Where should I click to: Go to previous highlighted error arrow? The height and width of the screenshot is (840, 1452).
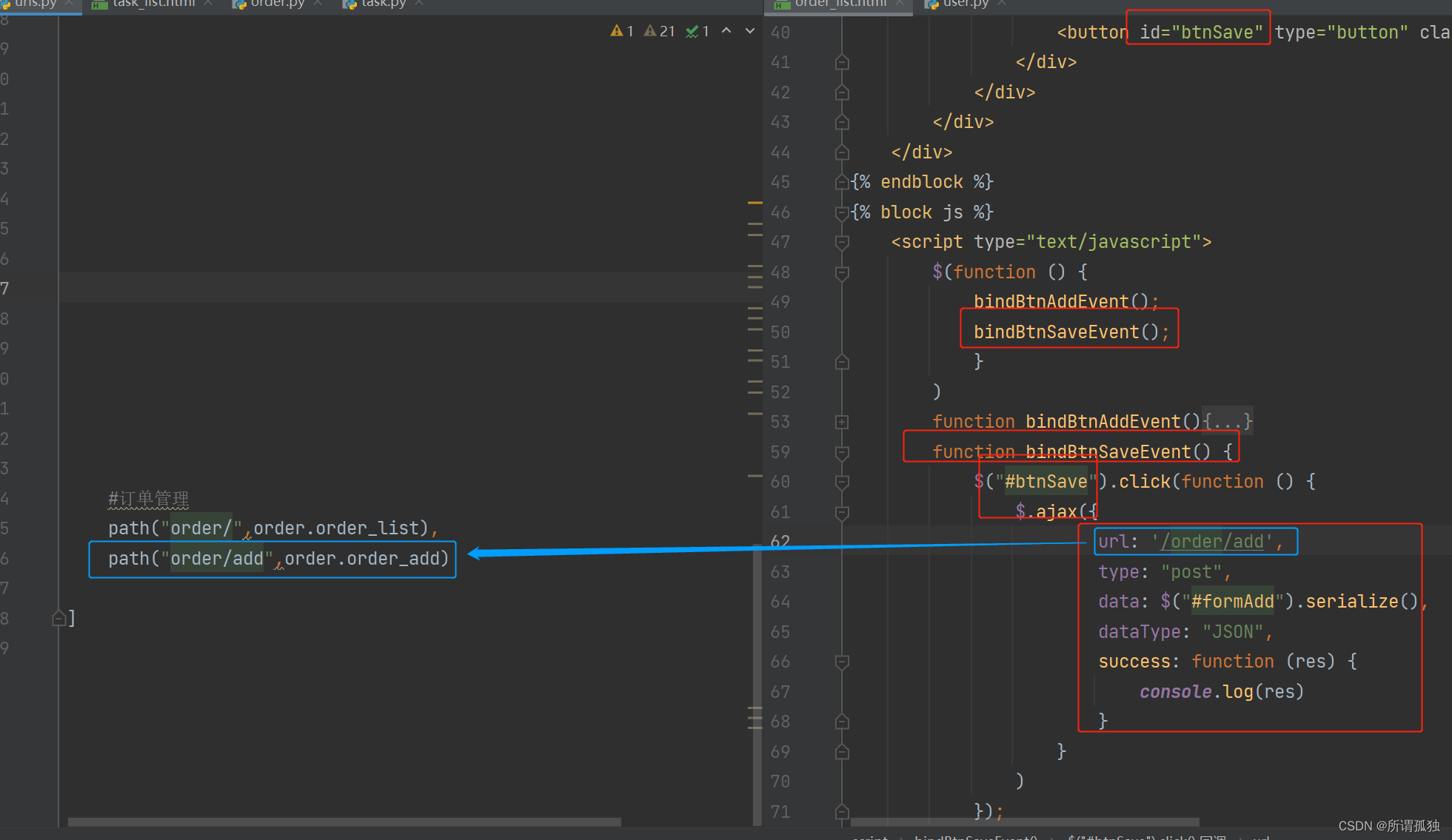click(x=726, y=31)
